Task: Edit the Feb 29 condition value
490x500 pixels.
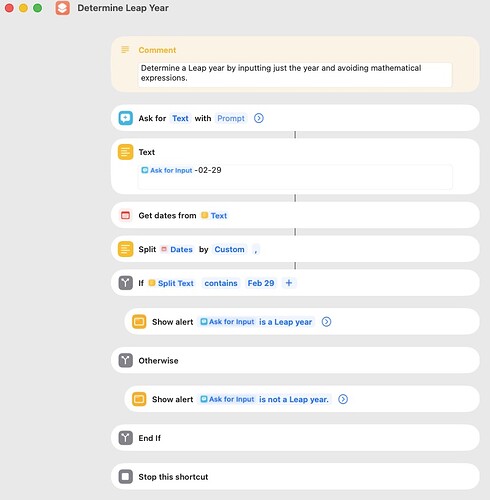Action: pos(261,283)
